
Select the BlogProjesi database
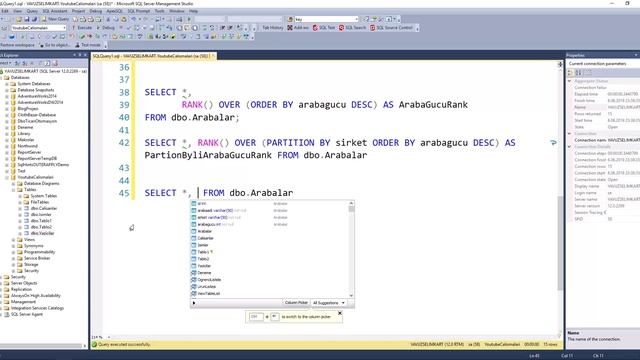28,109
